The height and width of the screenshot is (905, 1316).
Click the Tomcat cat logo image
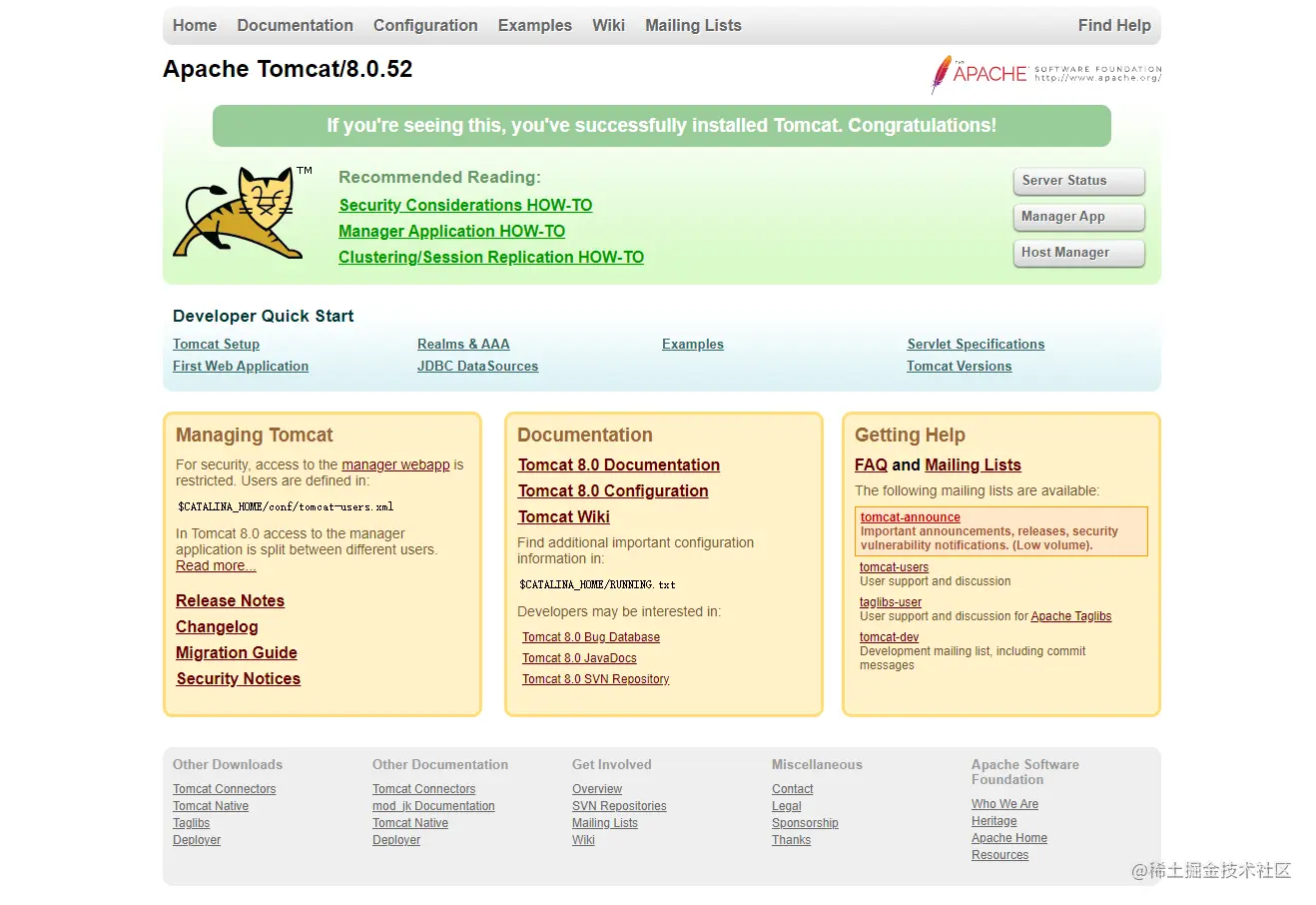coord(243,213)
